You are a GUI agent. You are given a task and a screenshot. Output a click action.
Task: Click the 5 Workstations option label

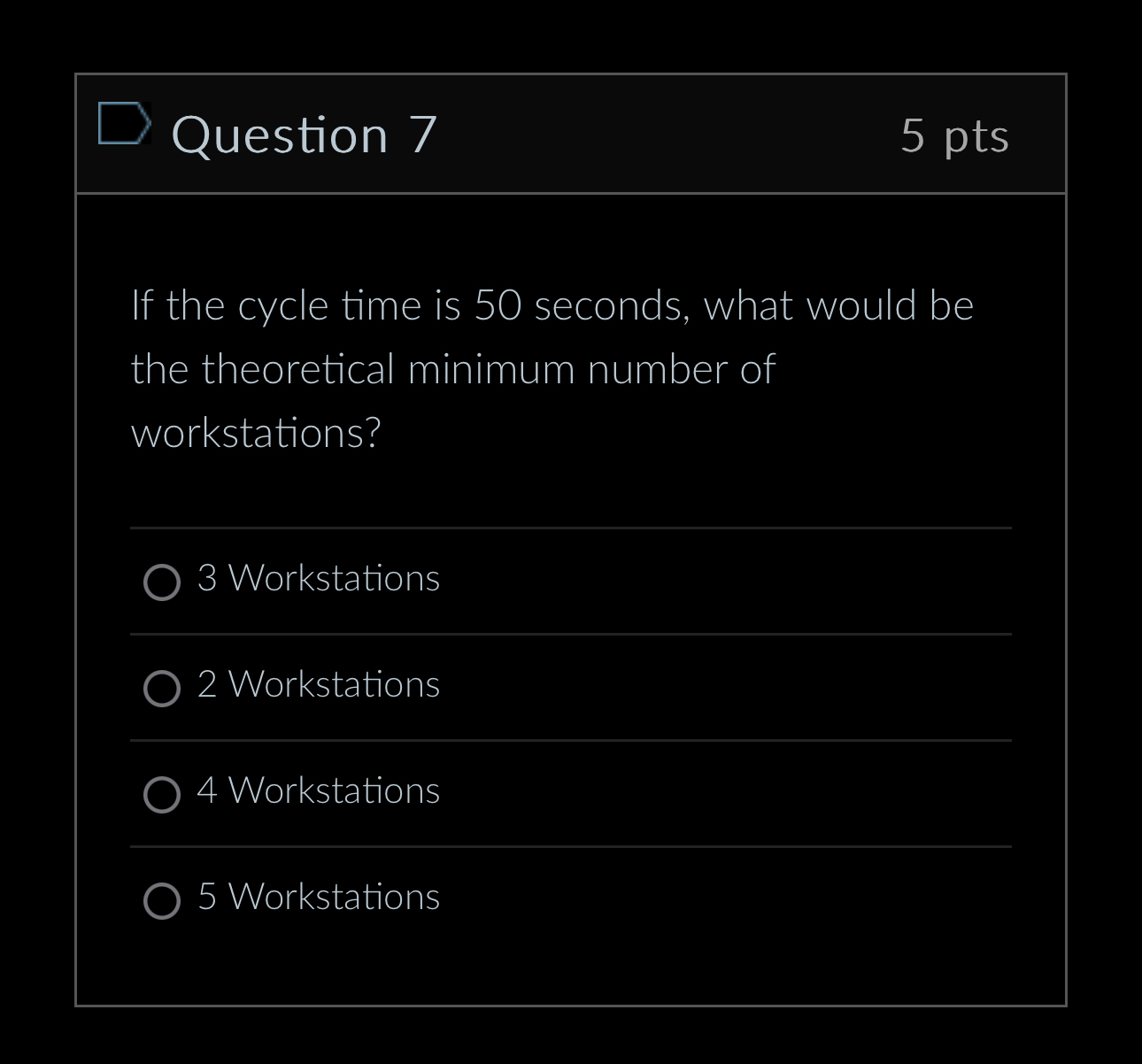click(319, 898)
